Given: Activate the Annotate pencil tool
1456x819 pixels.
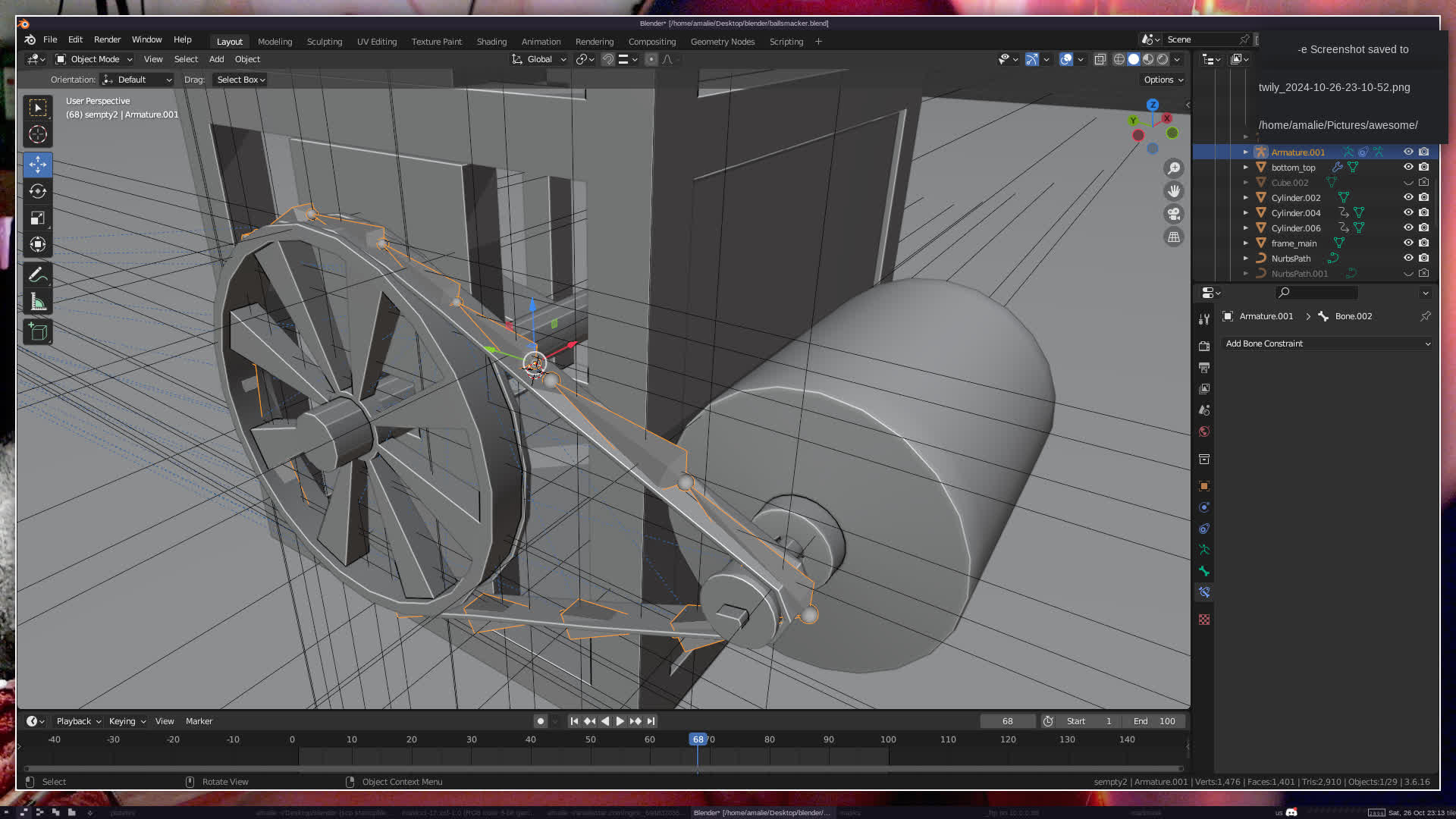Looking at the screenshot, I should (38, 275).
